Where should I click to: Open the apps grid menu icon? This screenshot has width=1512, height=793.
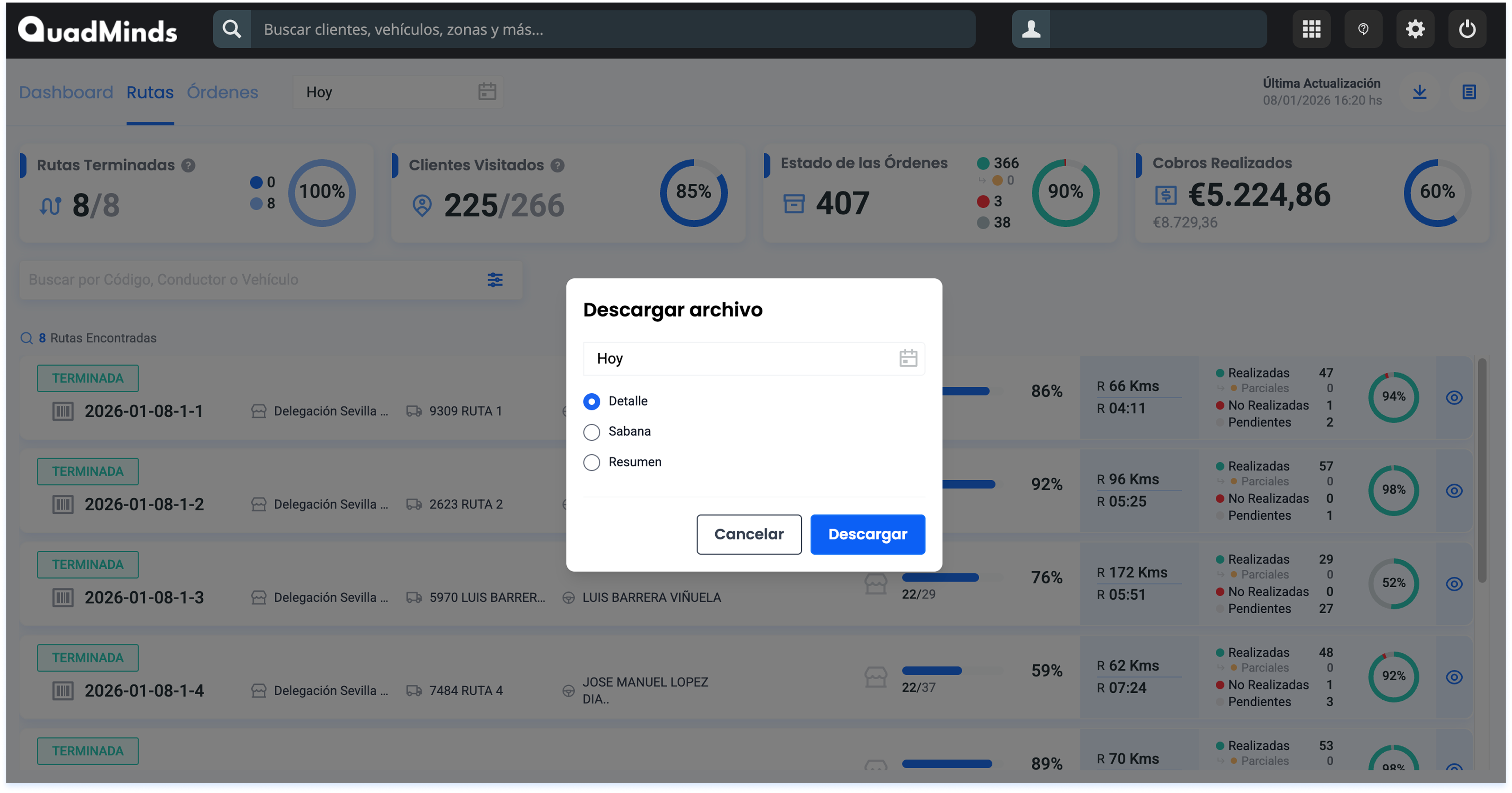(x=1311, y=29)
